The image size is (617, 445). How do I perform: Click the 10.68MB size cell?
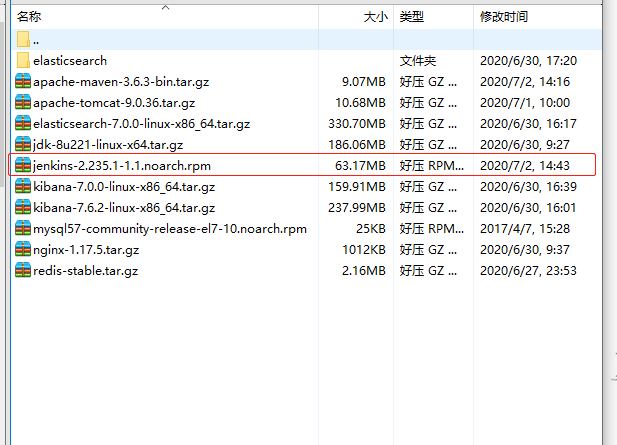[360, 103]
